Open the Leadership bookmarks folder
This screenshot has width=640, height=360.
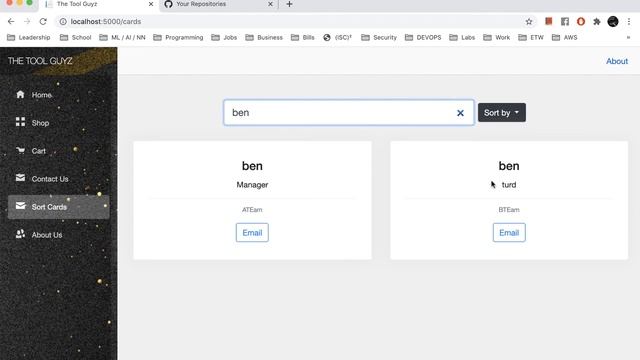(x=29, y=38)
